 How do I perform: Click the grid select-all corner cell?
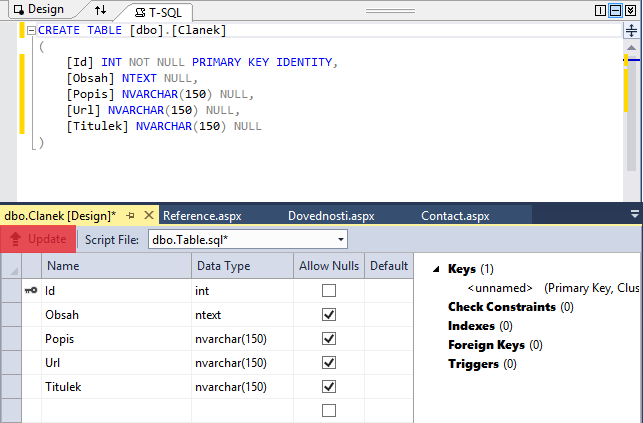pos(11,266)
